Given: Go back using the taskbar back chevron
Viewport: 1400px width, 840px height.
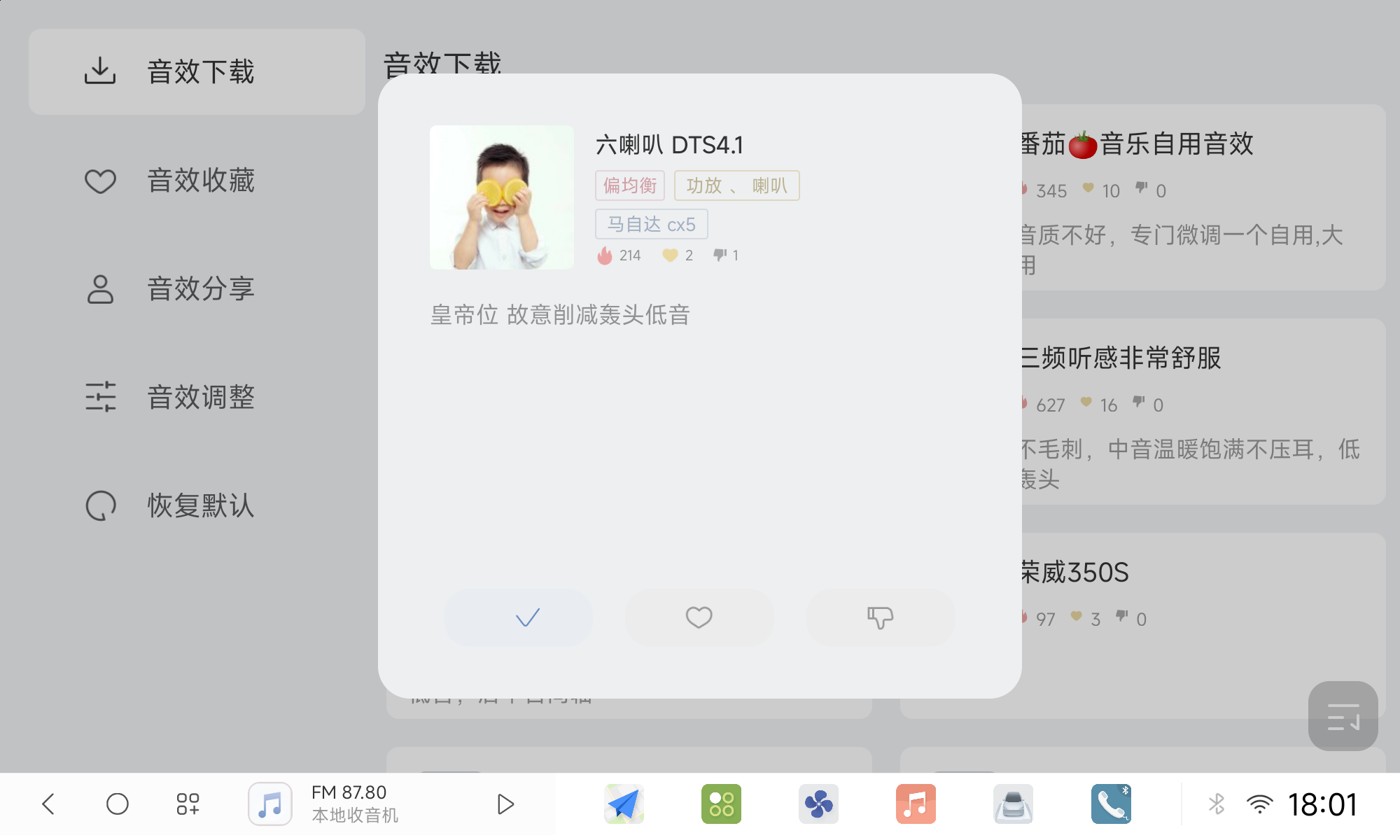Looking at the screenshot, I should (x=46, y=804).
